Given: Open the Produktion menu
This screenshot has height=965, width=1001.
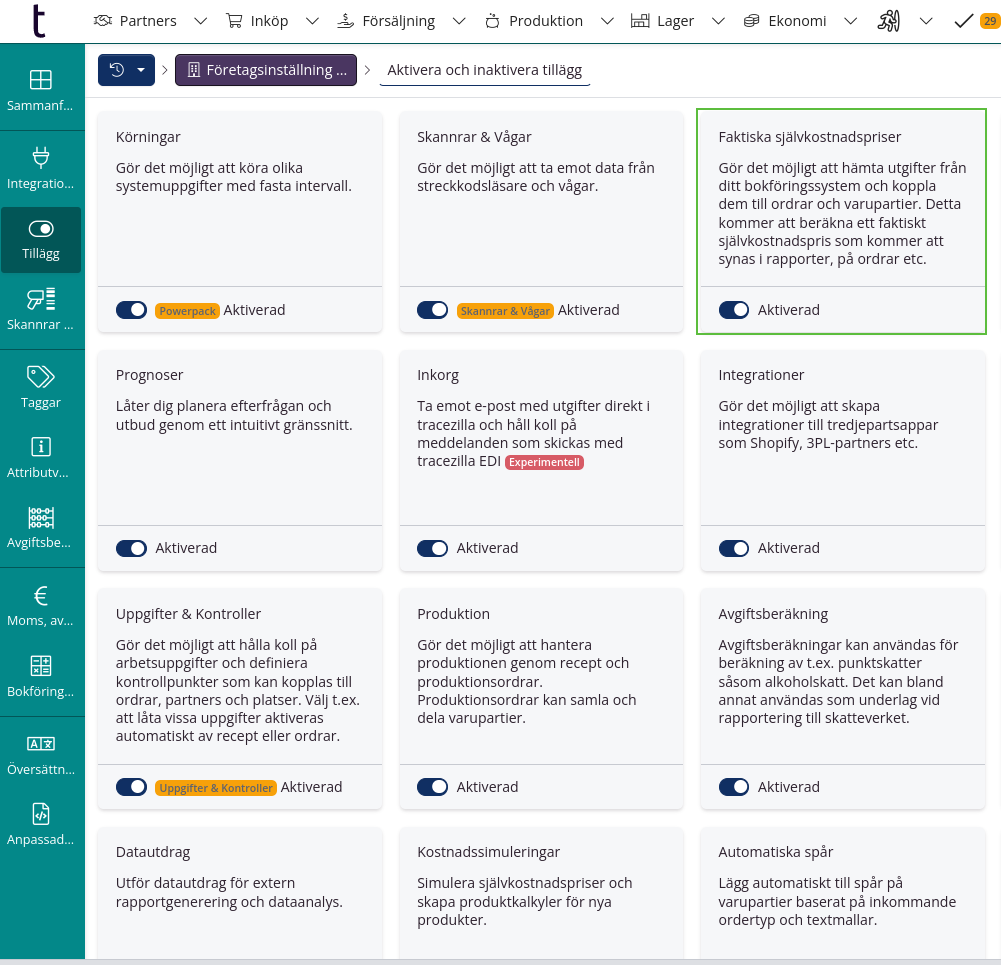Looking at the screenshot, I should [x=534, y=21].
